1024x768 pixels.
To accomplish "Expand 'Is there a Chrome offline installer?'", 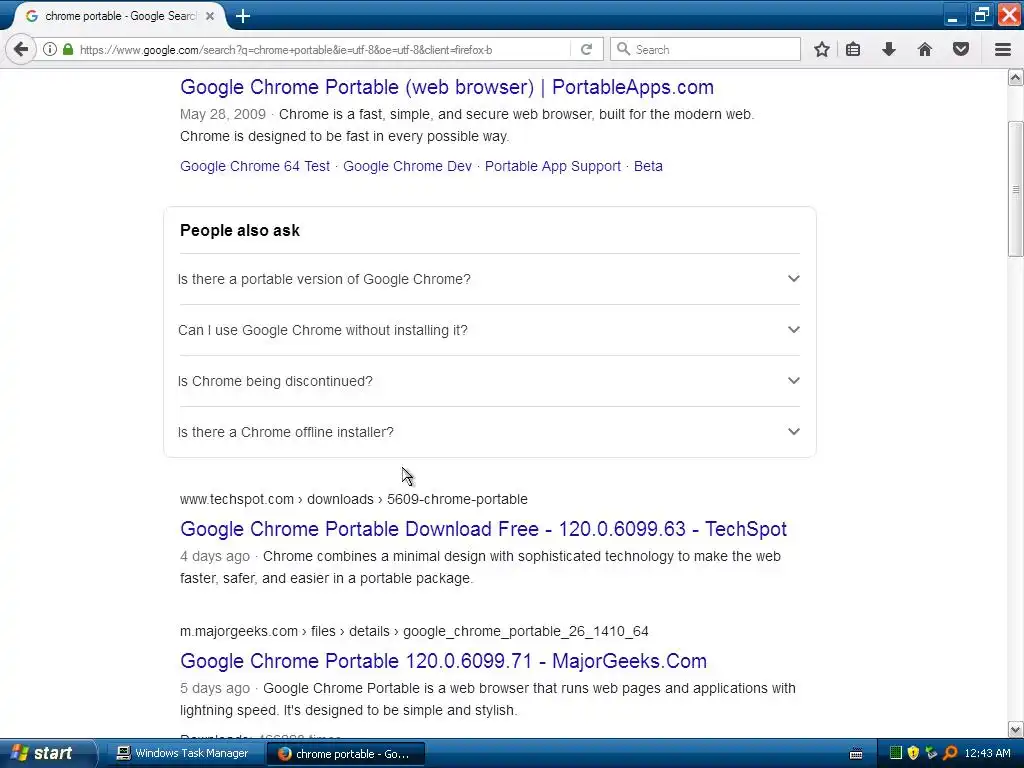I will (x=489, y=432).
